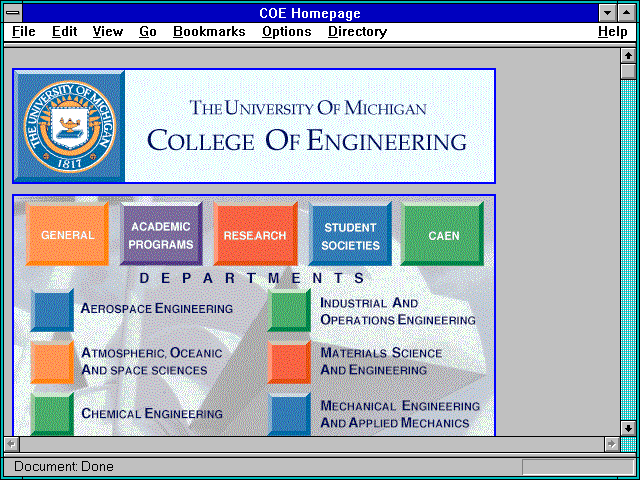Open the Options menu

(x=287, y=32)
